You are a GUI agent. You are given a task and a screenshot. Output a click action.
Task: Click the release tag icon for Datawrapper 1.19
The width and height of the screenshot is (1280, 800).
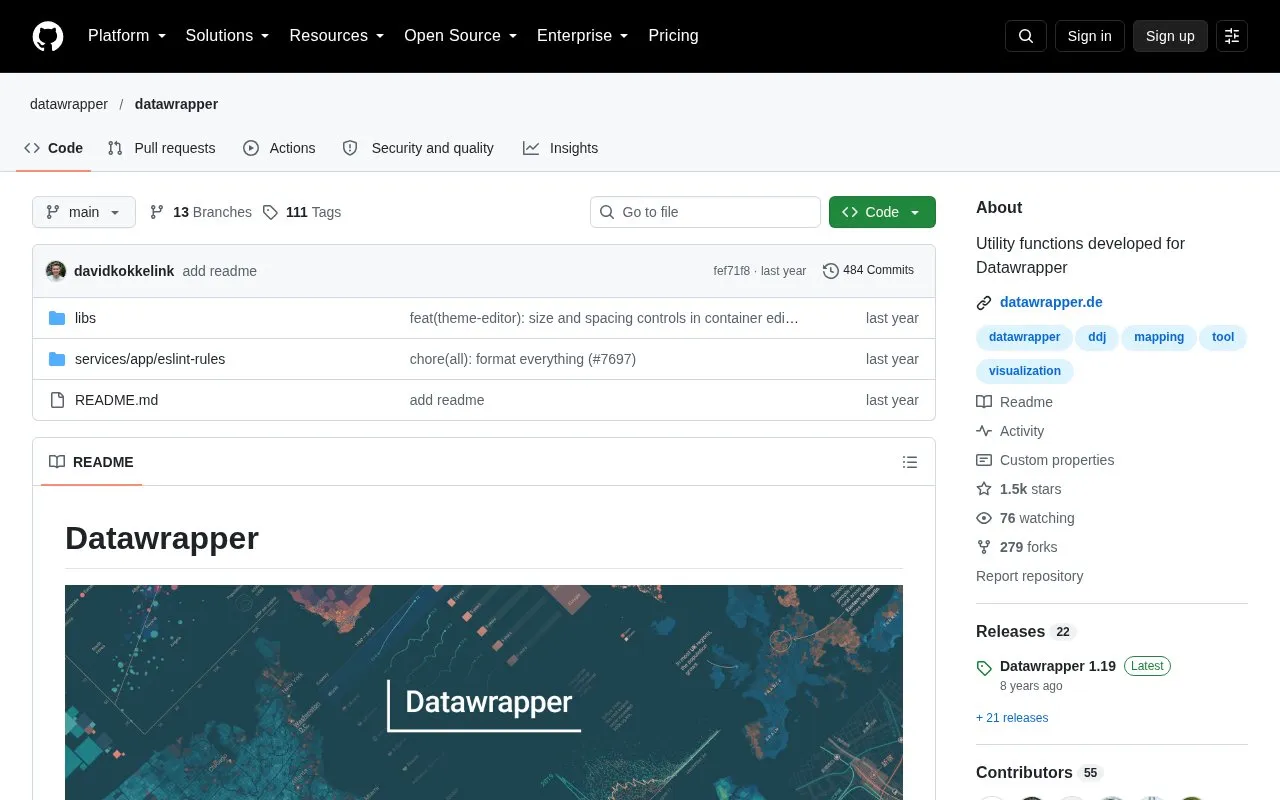(984, 667)
